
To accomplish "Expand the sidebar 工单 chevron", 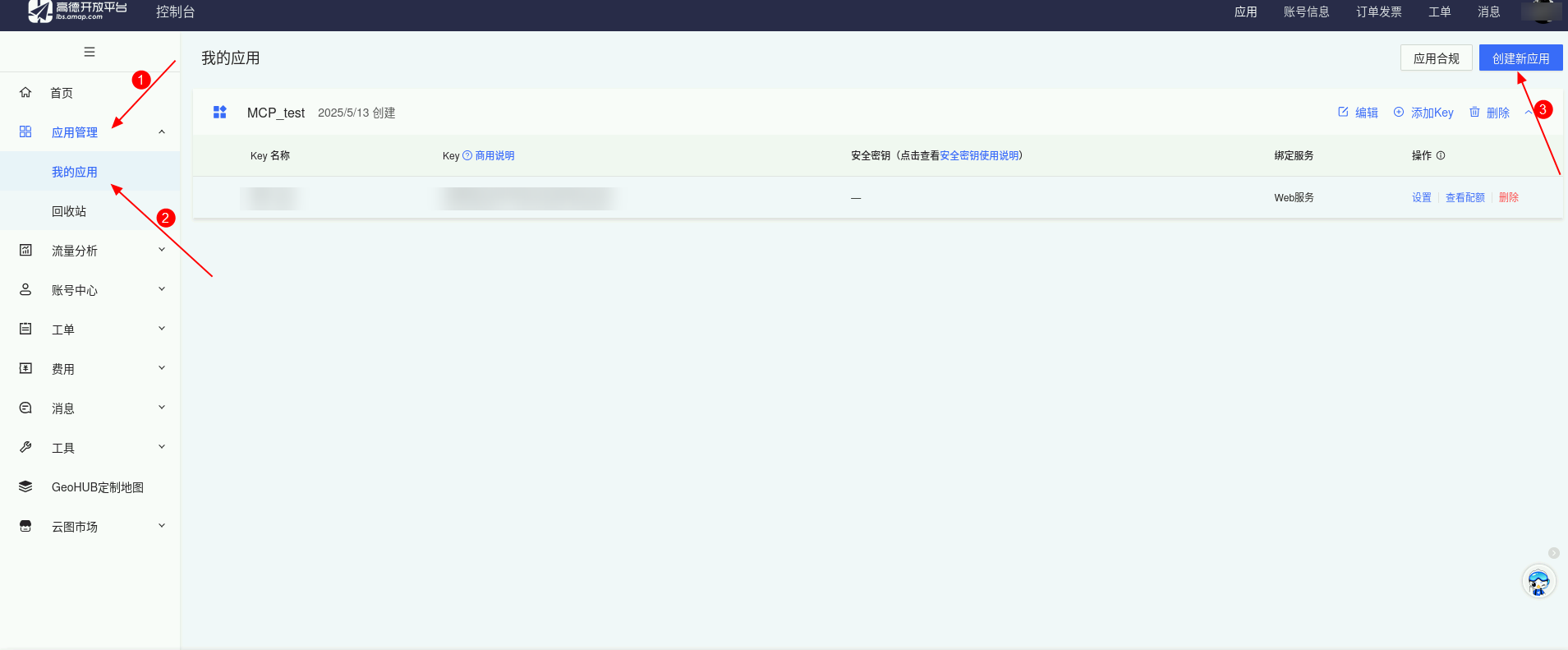I will tap(162, 329).
